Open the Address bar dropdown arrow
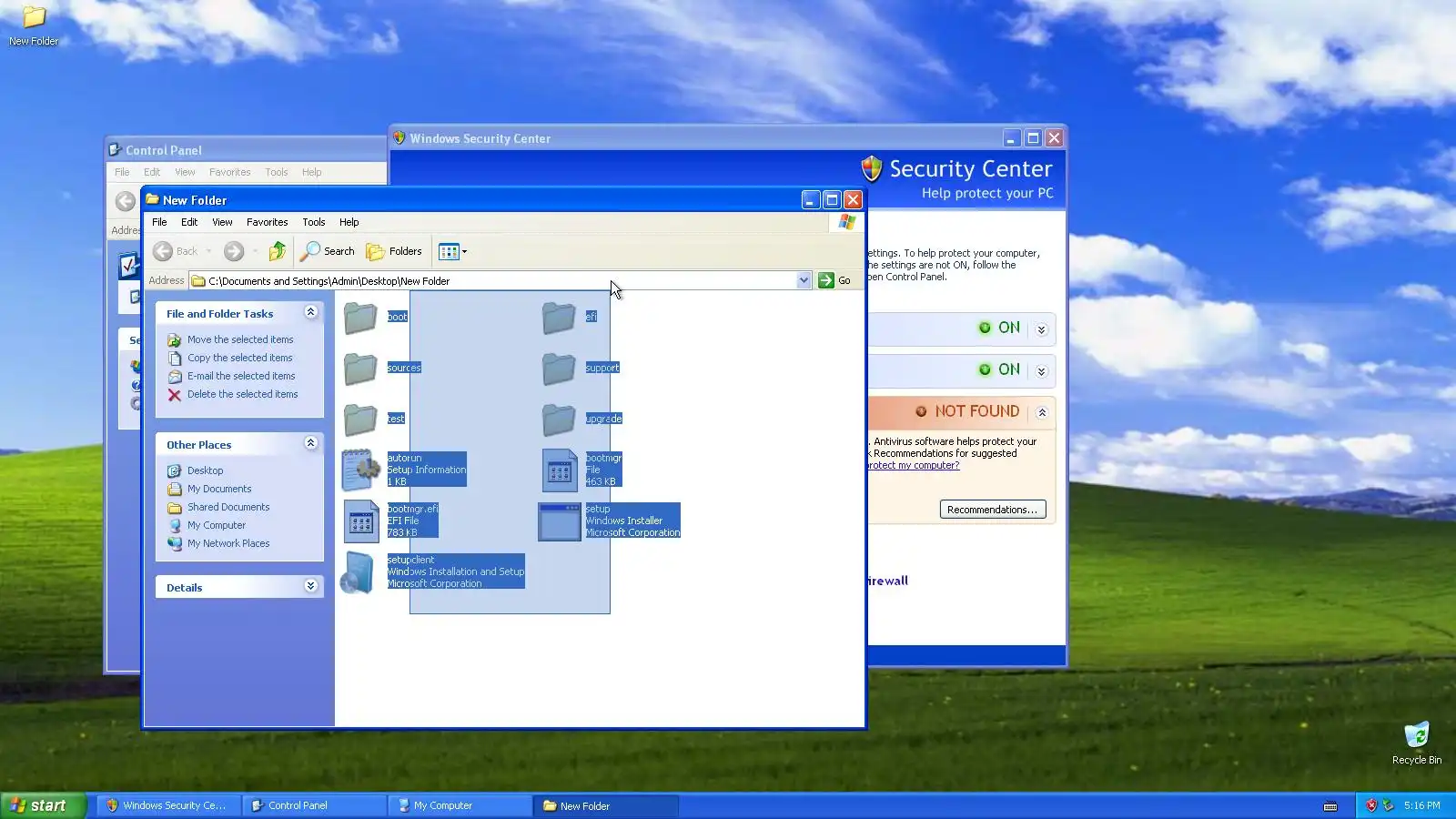 click(804, 280)
